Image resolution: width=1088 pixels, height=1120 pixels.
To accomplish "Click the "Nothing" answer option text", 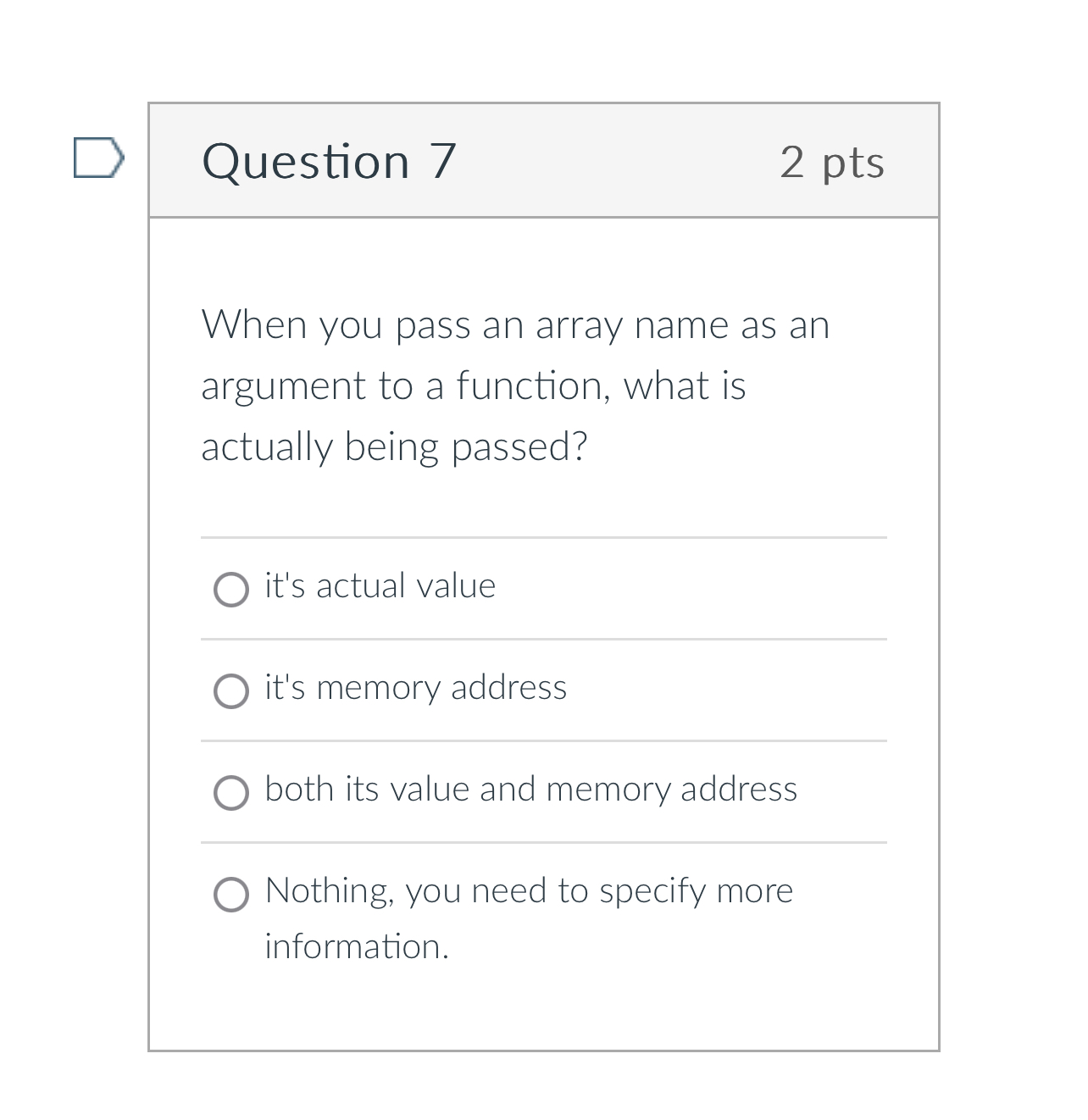I will pos(528,890).
